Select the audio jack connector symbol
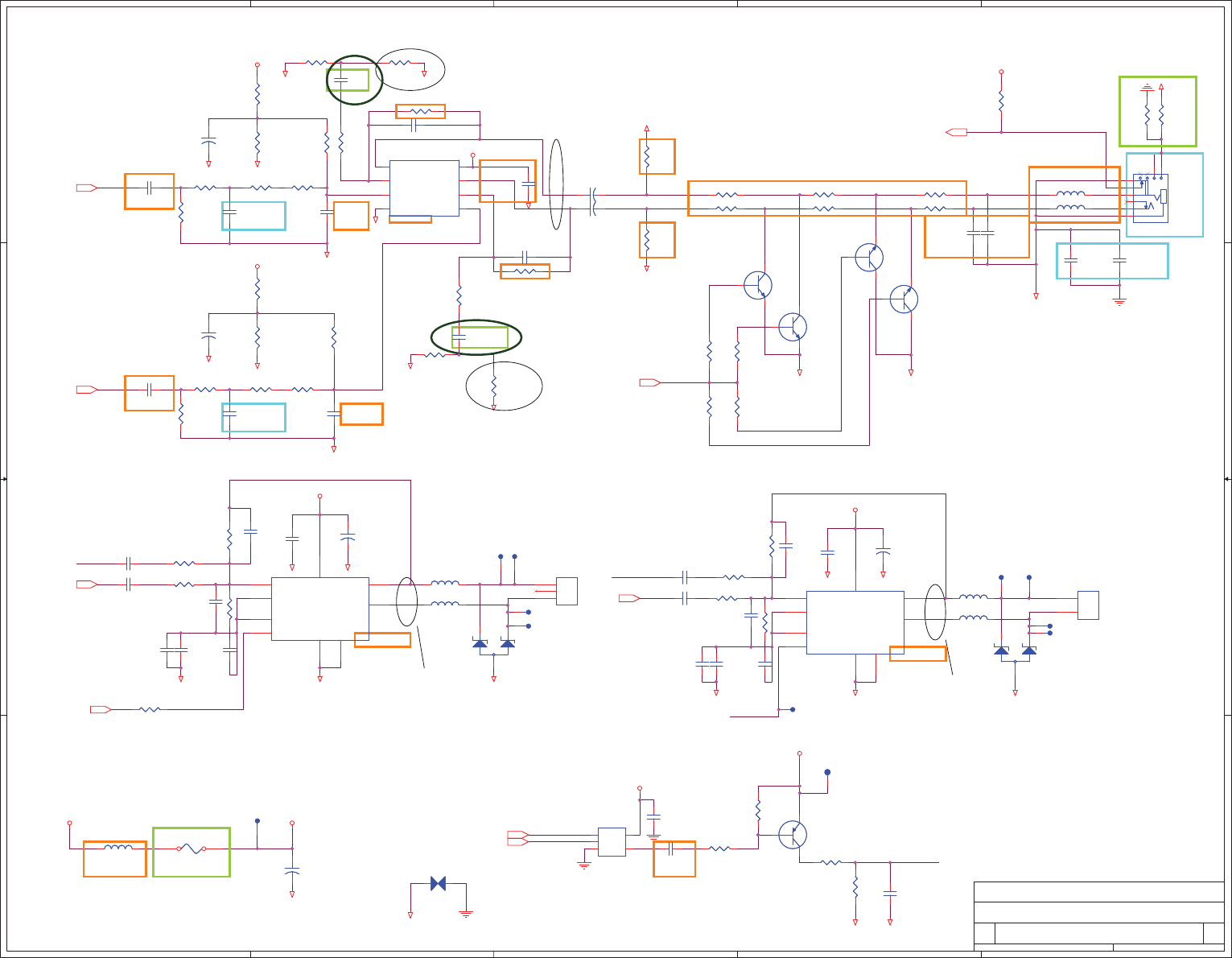1232x958 pixels. coord(1151,198)
